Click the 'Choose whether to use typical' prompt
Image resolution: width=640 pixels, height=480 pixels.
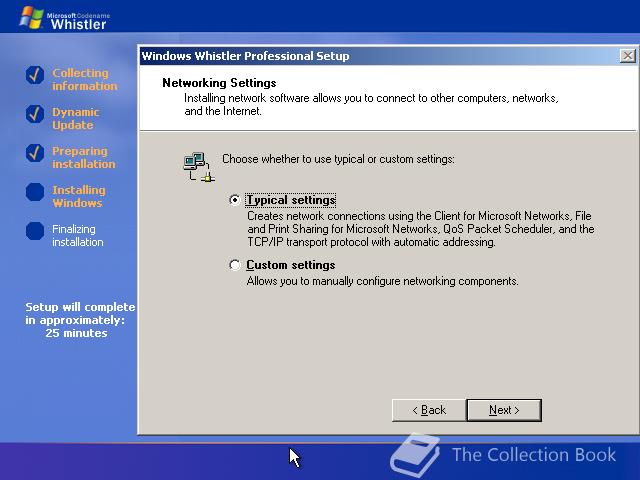click(x=338, y=159)
